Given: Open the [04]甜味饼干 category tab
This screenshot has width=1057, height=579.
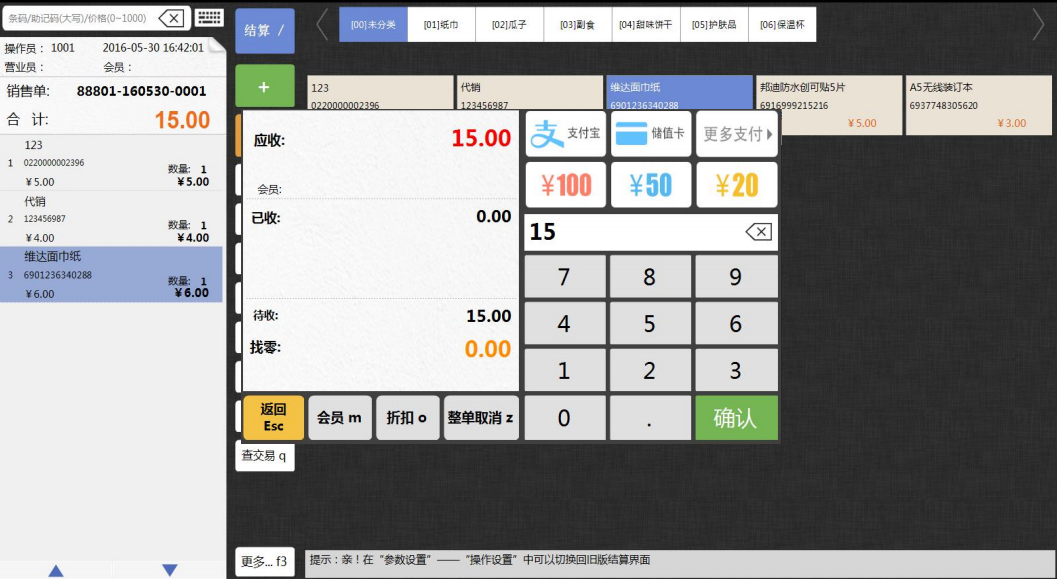Looking at the screenshot, I should (646, 23).
